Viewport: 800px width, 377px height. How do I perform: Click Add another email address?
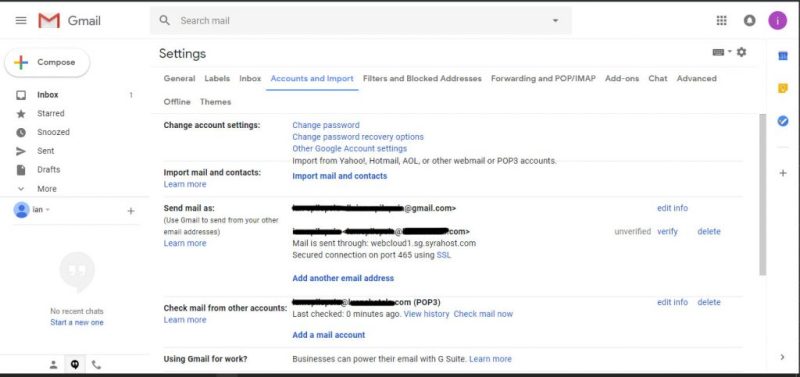[x=343, y=279]
